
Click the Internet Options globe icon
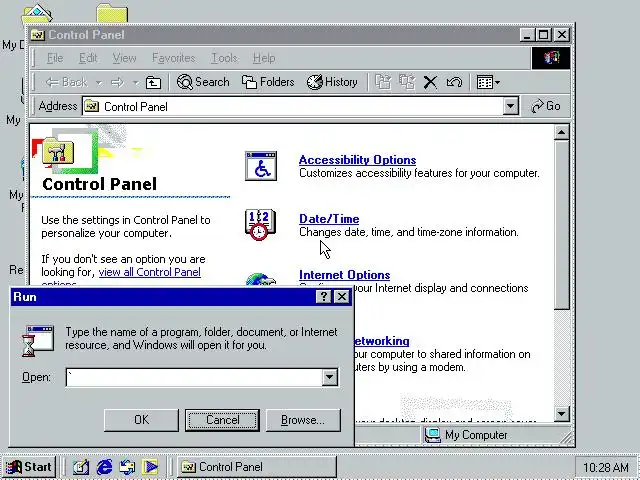coord(260,280)
